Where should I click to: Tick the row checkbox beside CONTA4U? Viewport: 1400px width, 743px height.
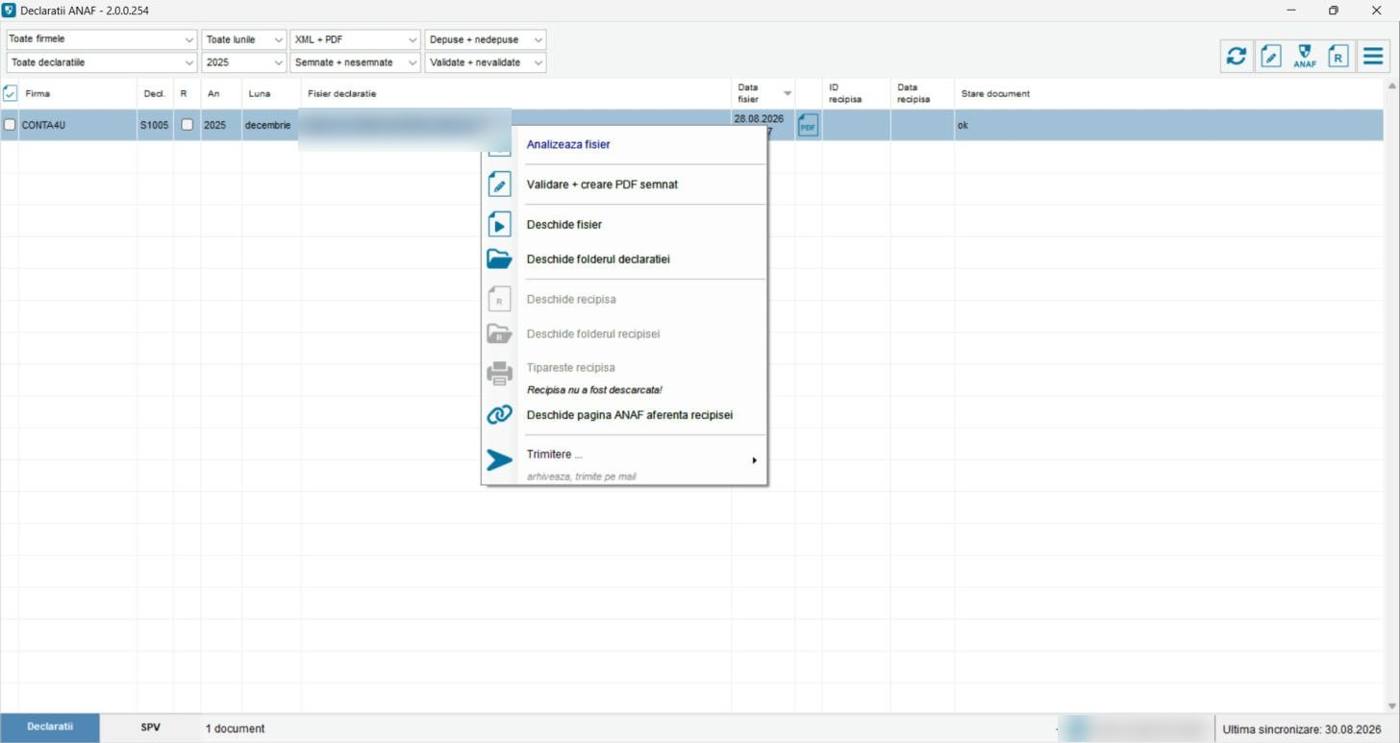[10, 125]
